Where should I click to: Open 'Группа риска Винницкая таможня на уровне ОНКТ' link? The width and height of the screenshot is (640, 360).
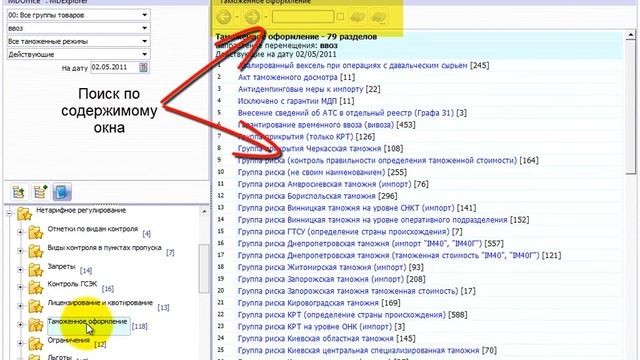coord(346,208)
